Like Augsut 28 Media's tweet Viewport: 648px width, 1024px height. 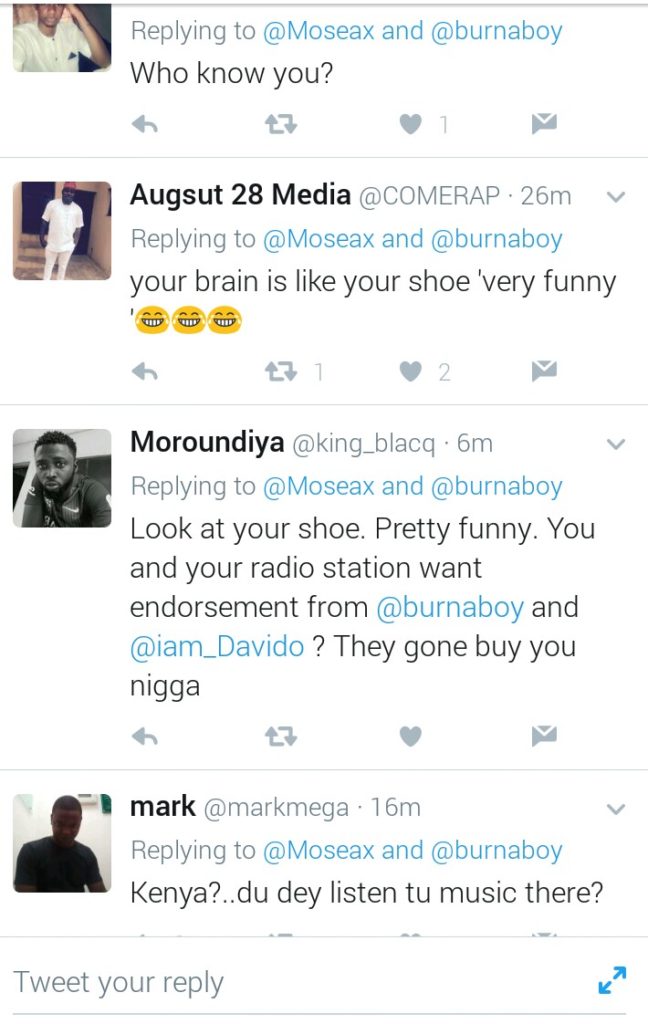pos(410,372)
